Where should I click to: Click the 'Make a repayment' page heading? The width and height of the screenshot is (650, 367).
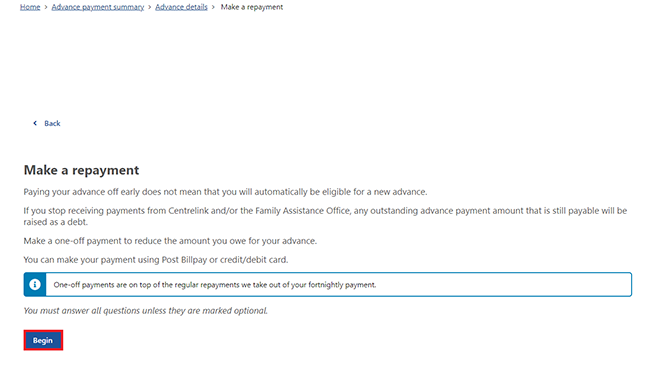point(81,170)
